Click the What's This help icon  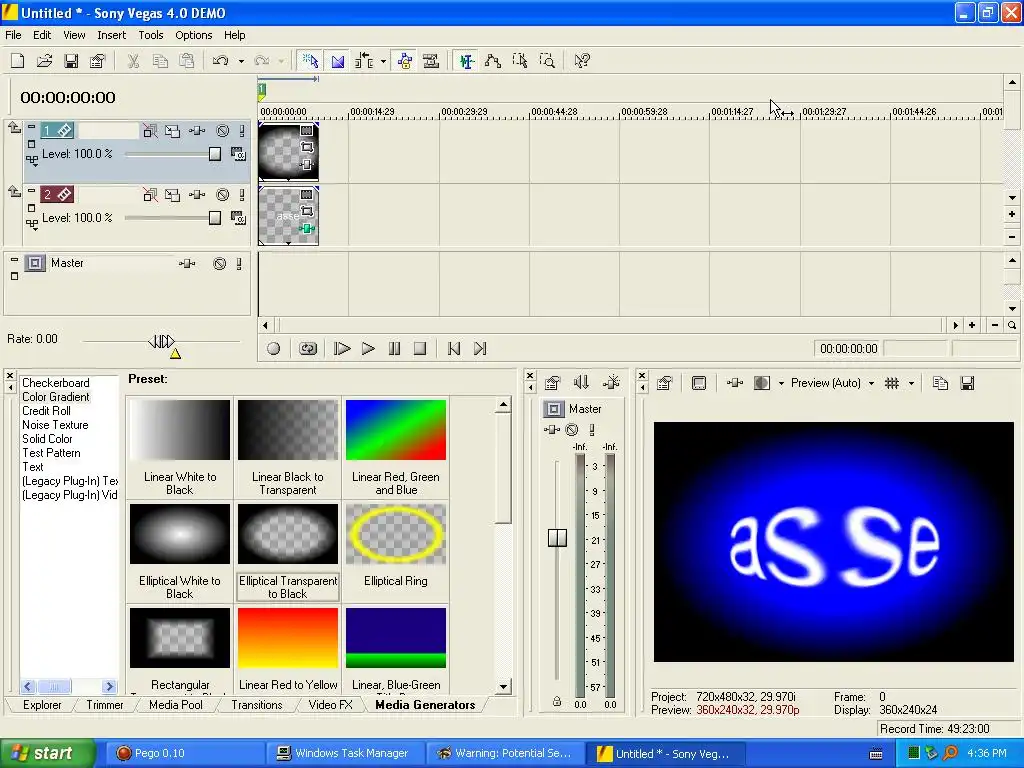click(x=581, y=61)
